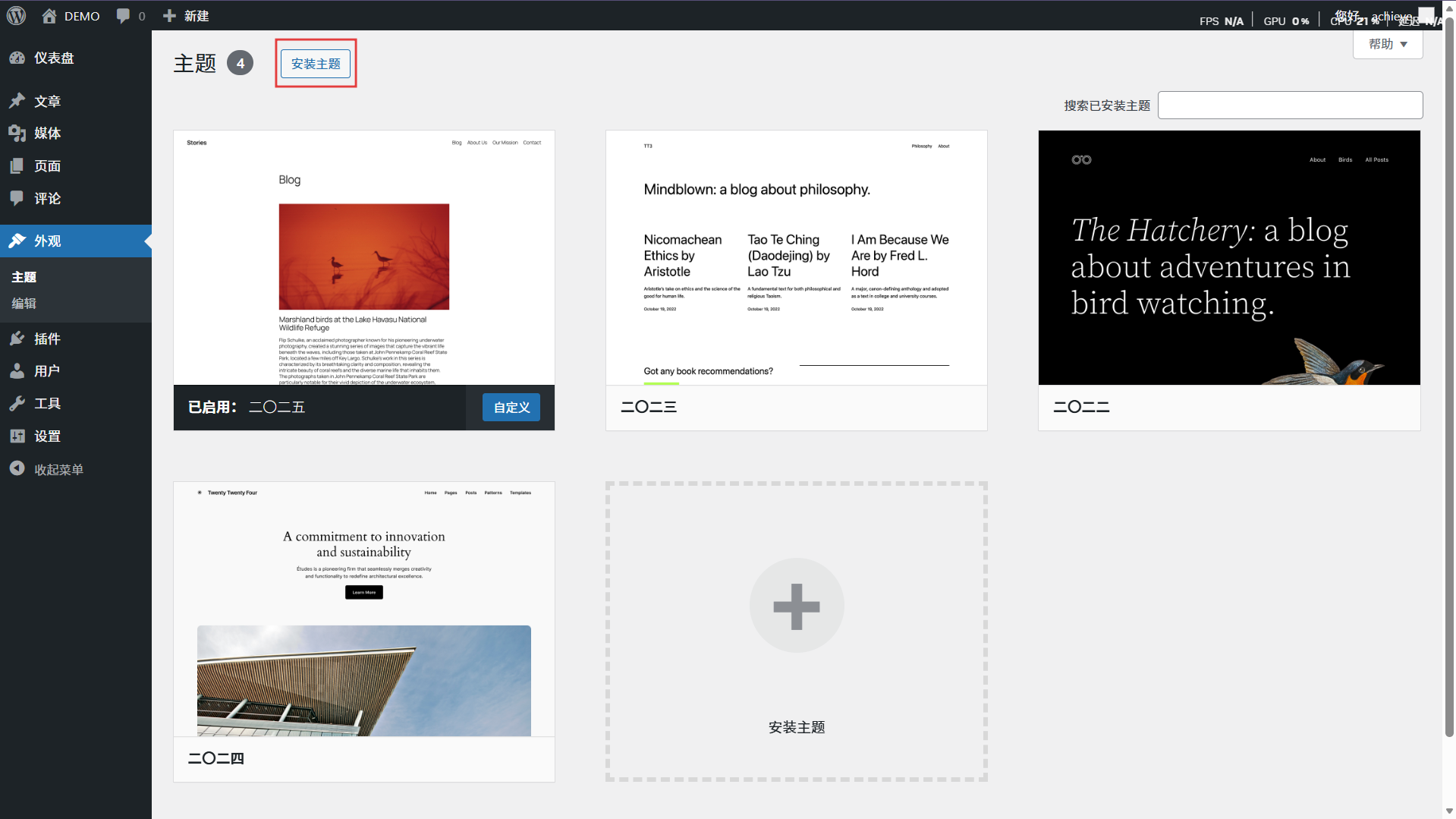Viewport: 1456px width, 819px height.
Task: Click the 自定义 customize button
Action: tap(511, 408)
